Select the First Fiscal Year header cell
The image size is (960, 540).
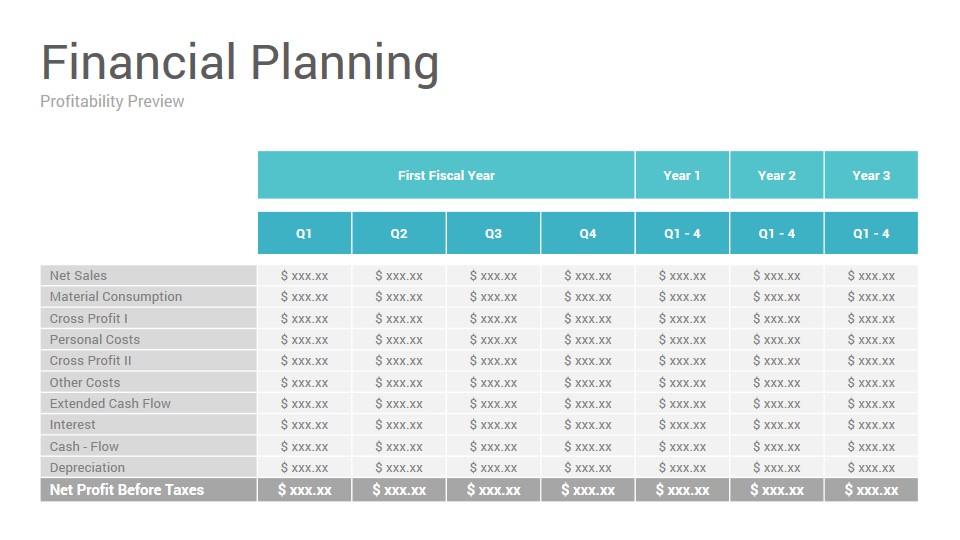[446, 175]
